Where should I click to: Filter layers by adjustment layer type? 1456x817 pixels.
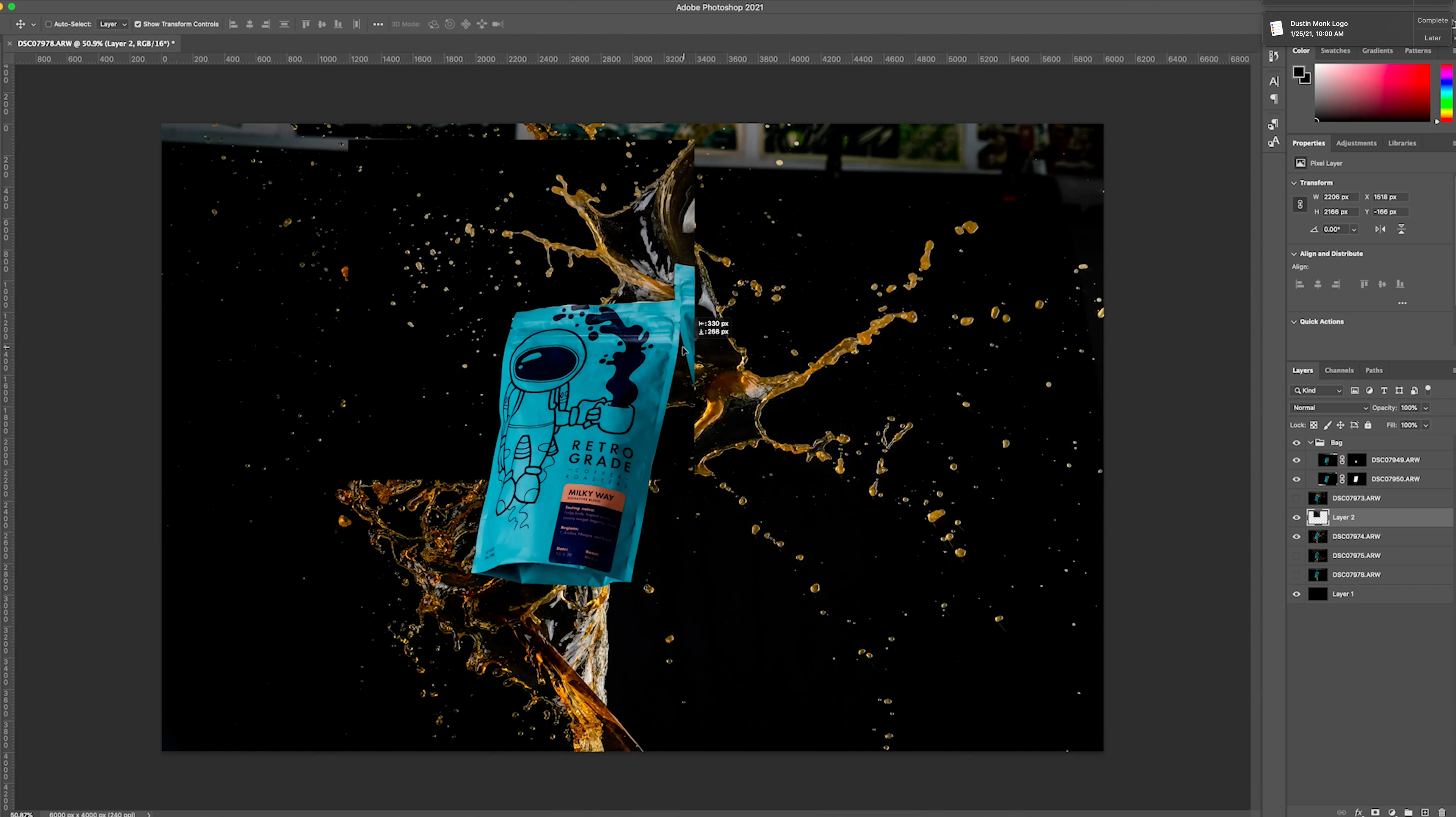1370,390
